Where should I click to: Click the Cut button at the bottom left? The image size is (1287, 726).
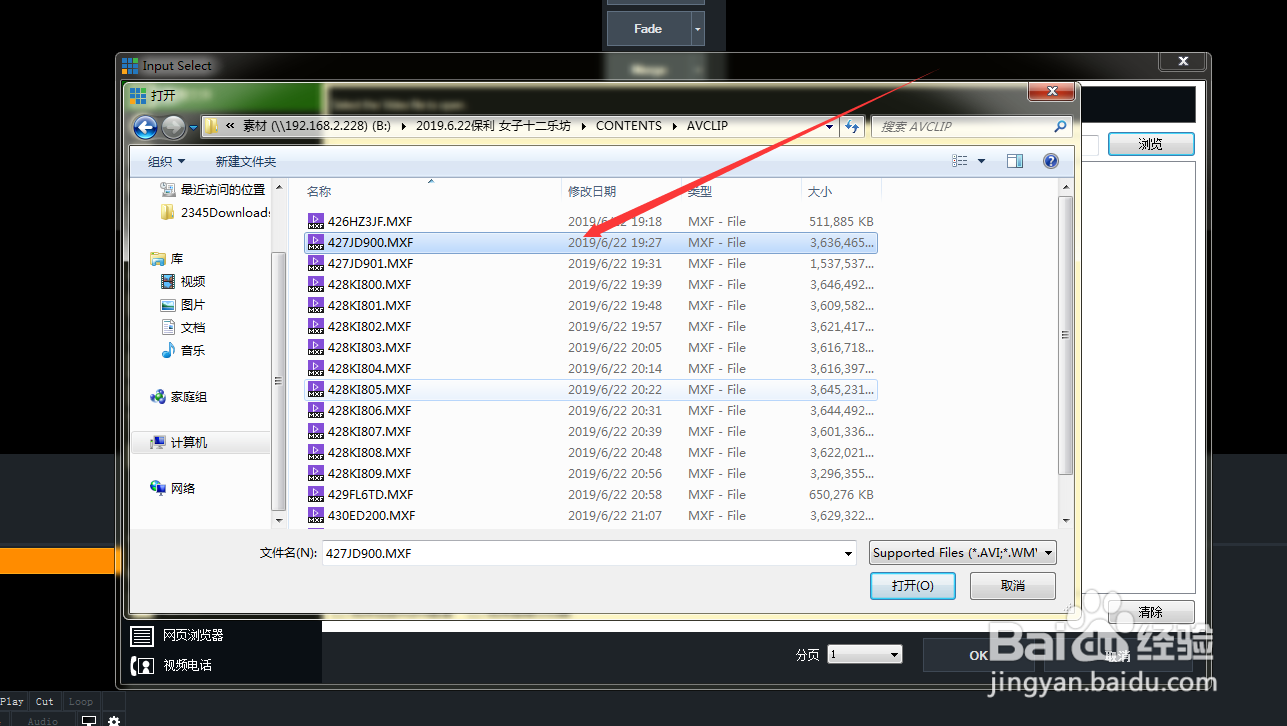[x=45, y=701]
